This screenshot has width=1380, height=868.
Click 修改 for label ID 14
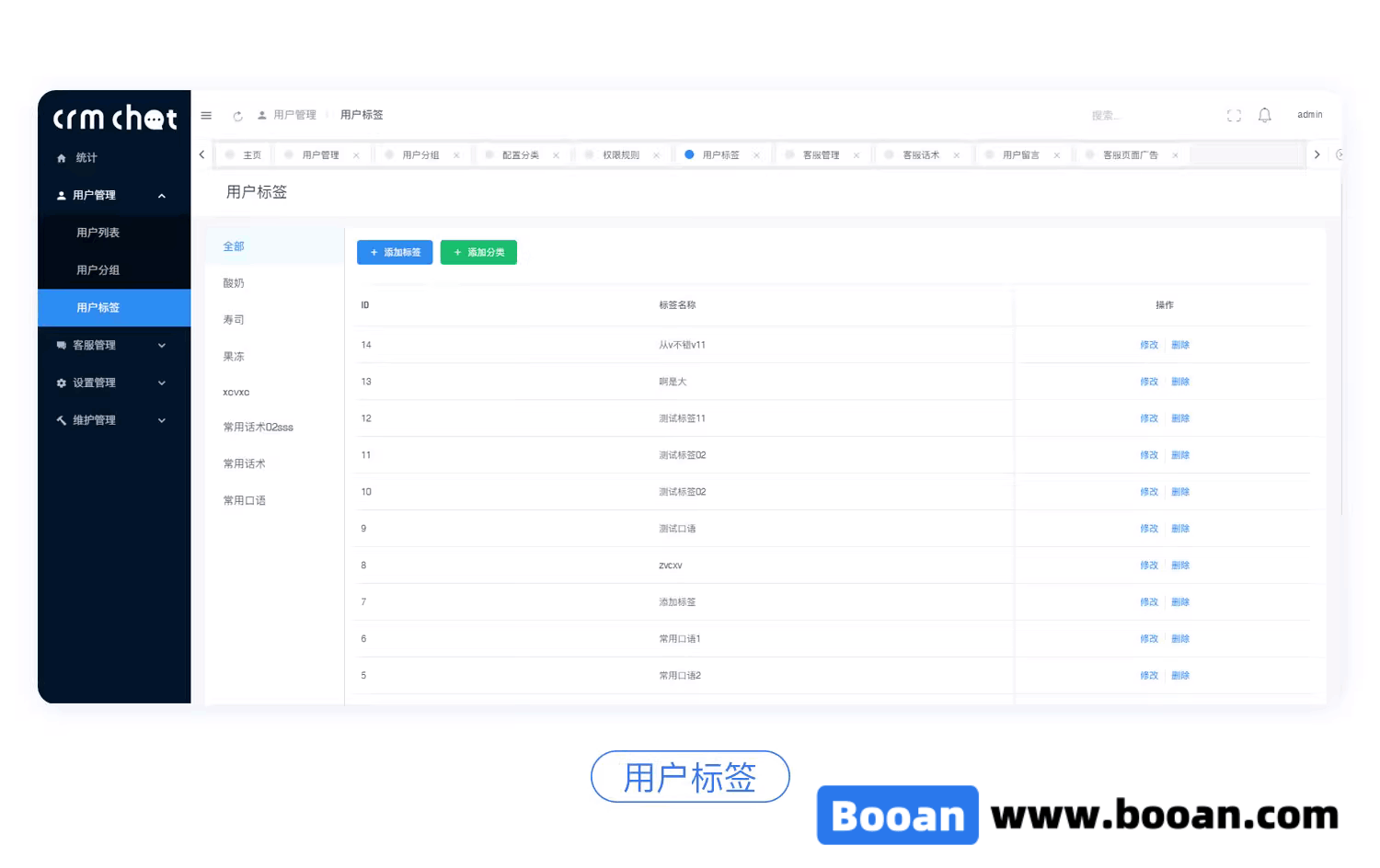[x=1149, y=345]
